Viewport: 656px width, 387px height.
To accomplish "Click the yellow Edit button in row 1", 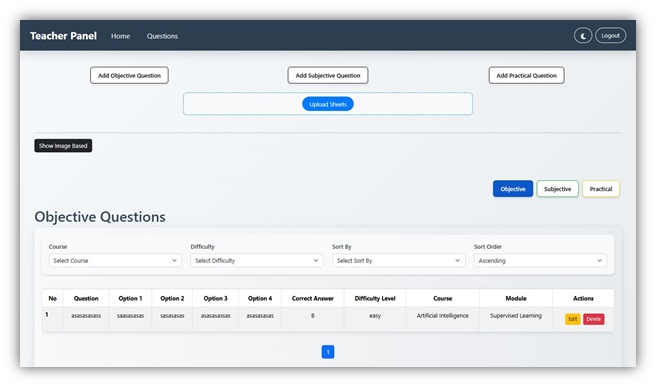I will point(573,319).
